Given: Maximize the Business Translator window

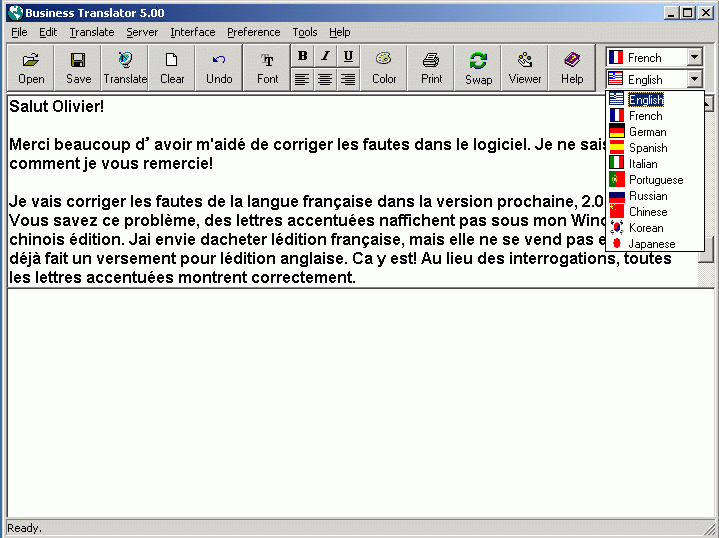Looking at the screenshot, I should [687, 13].
